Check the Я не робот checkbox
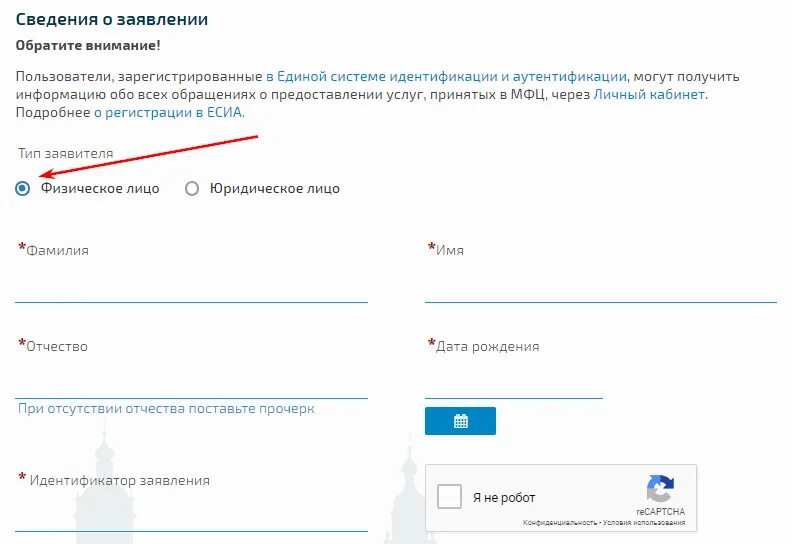Viewport: 792px width, 544px height. point(450,497)
